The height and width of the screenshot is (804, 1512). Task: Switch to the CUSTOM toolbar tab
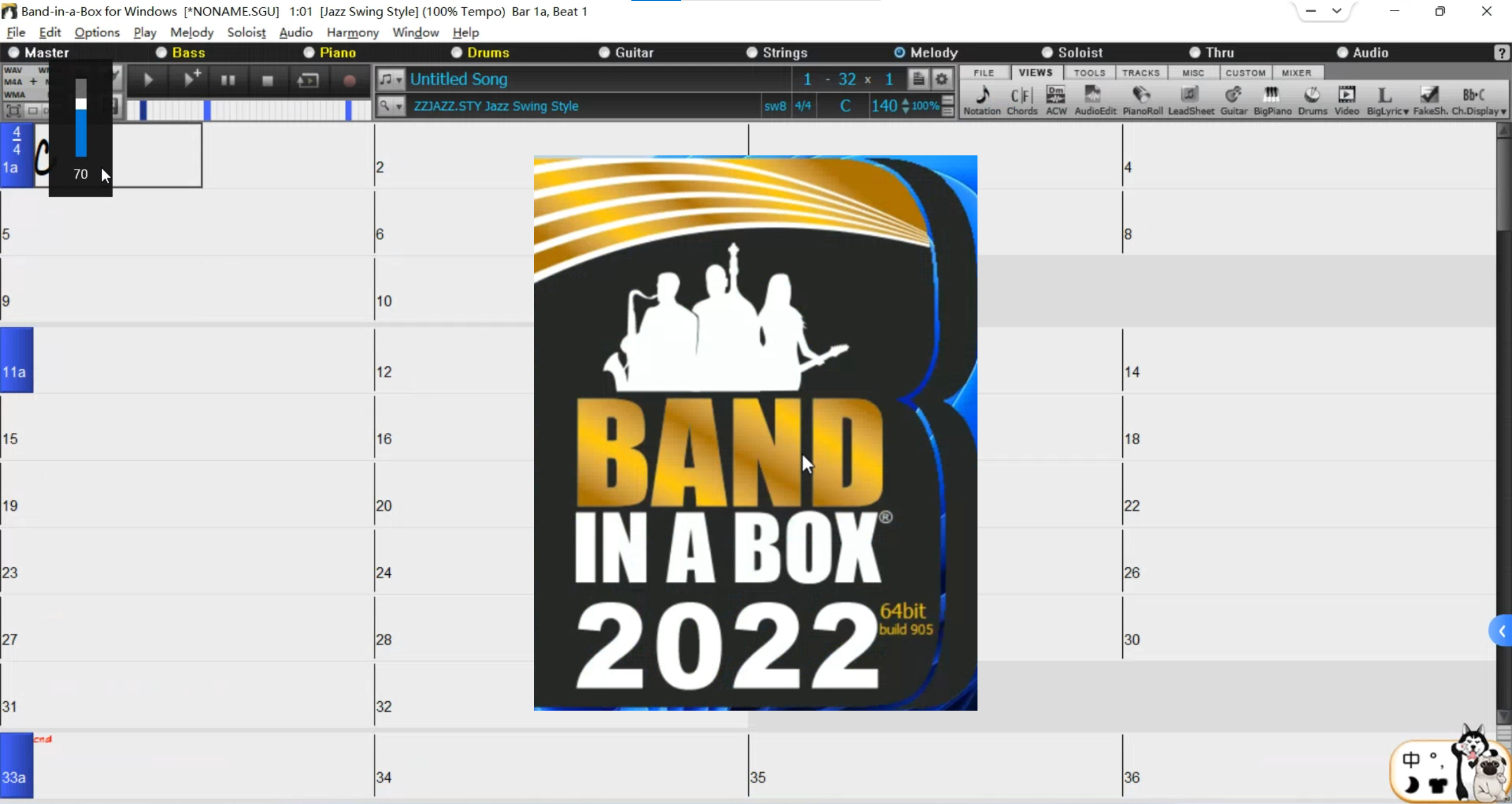coord(1246,73)
